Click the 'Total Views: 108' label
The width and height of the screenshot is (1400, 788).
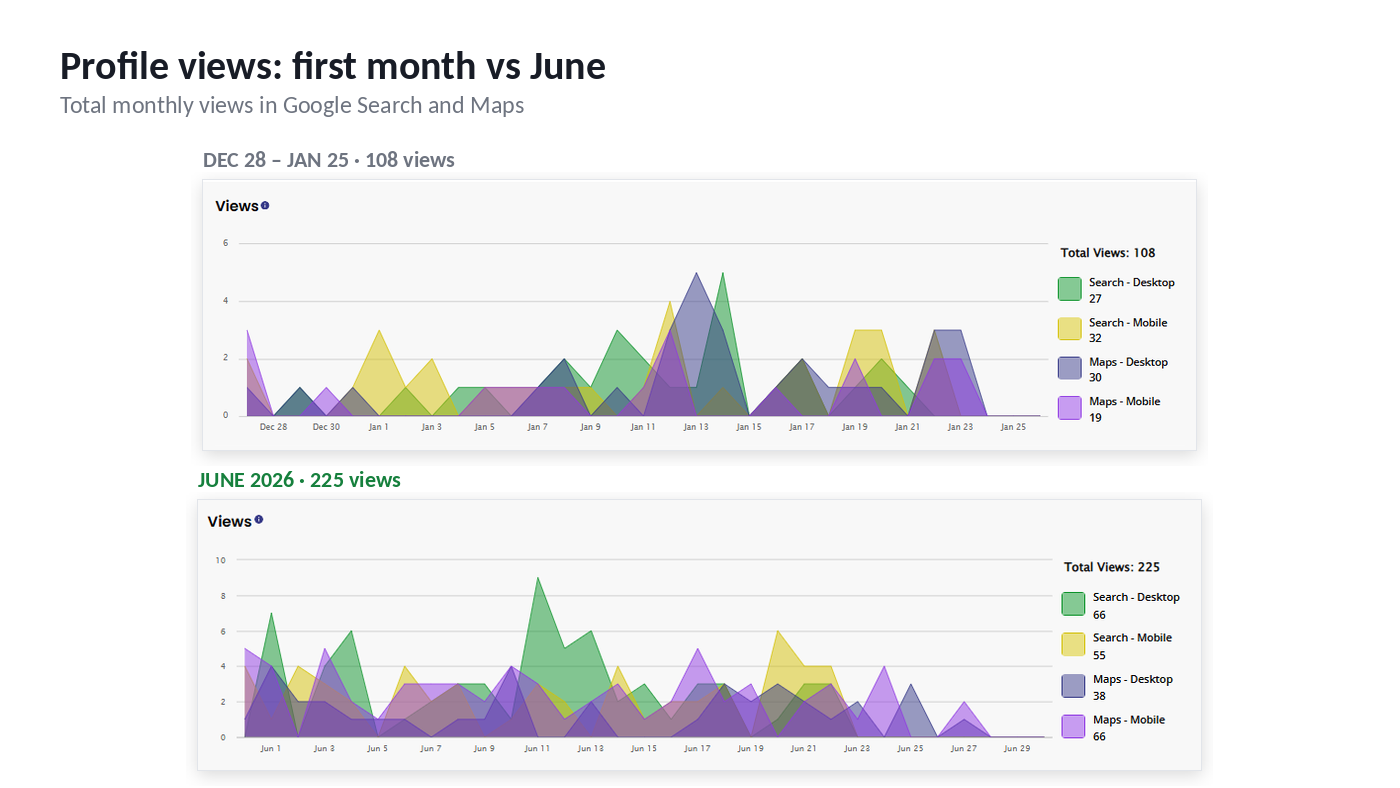1108,253
